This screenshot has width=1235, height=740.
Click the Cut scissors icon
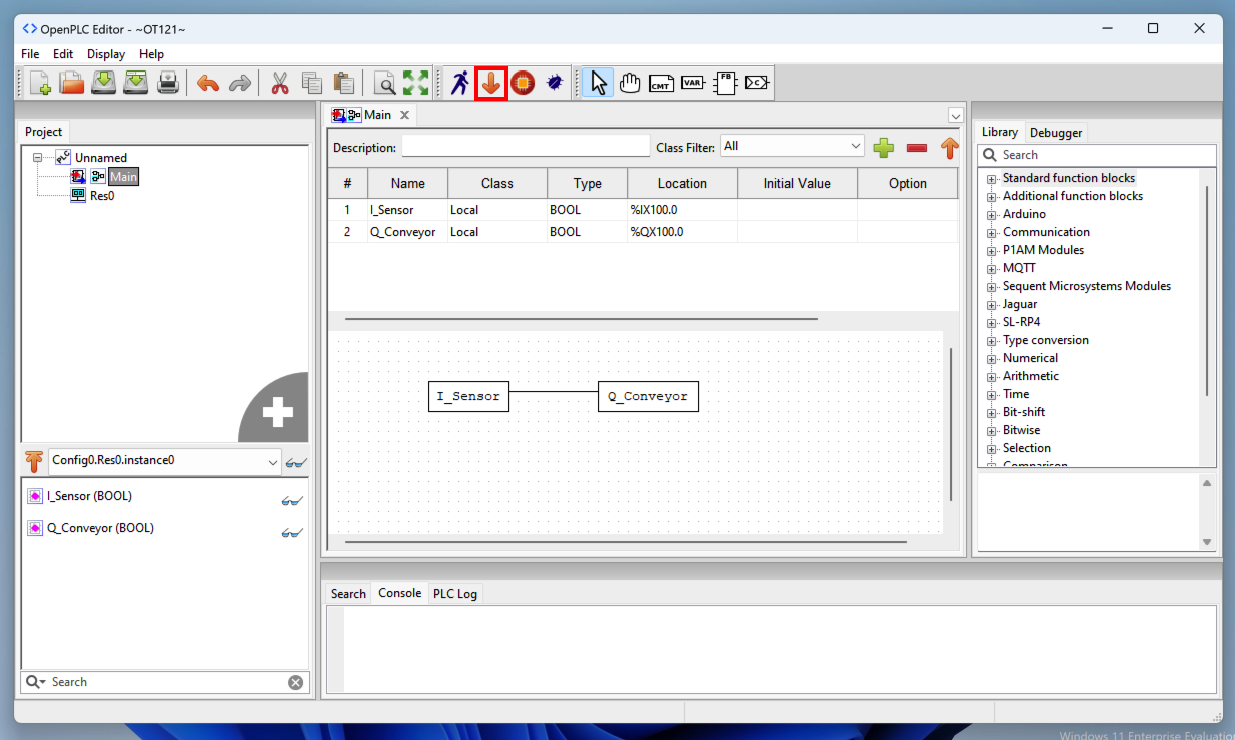click(x=279, y=83)
